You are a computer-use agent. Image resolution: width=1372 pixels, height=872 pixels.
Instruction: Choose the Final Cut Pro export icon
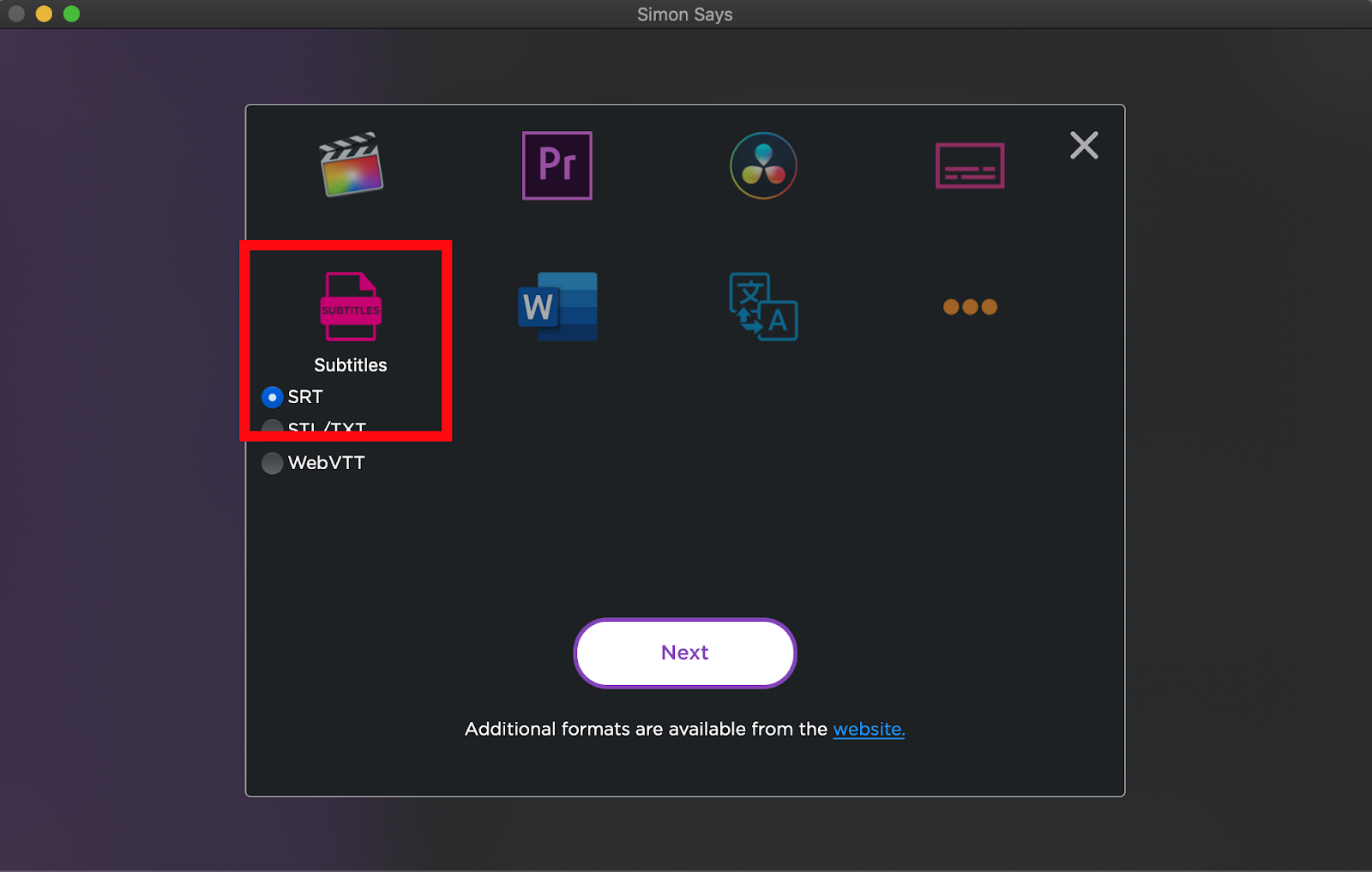(x=351, y=165)
